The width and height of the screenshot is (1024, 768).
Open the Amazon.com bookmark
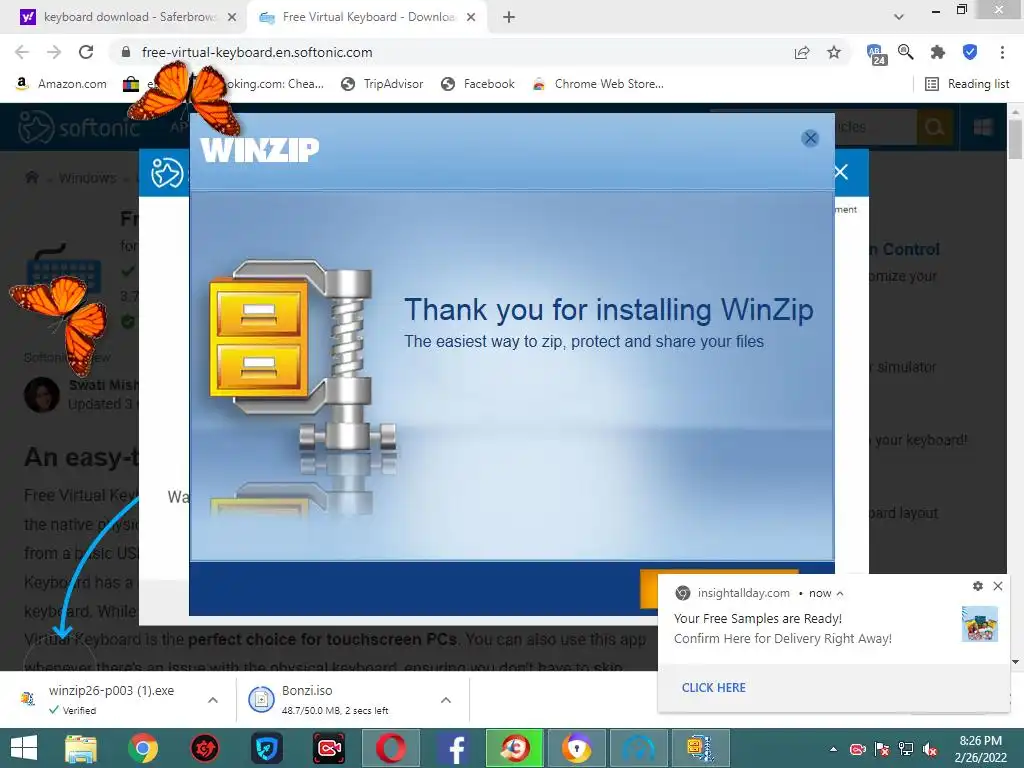click(x=61, y=84)
